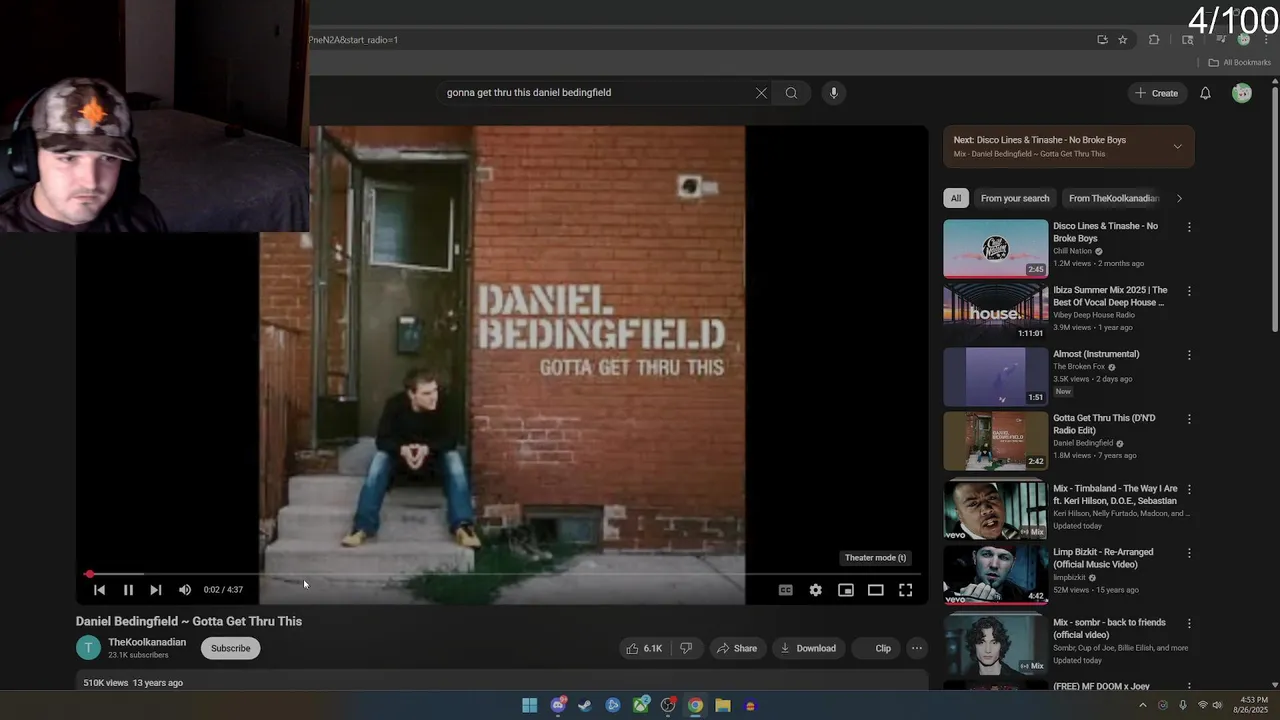
Task: Select the From TheKoolkanadian chip
Action: click(x=1113, y=198)
